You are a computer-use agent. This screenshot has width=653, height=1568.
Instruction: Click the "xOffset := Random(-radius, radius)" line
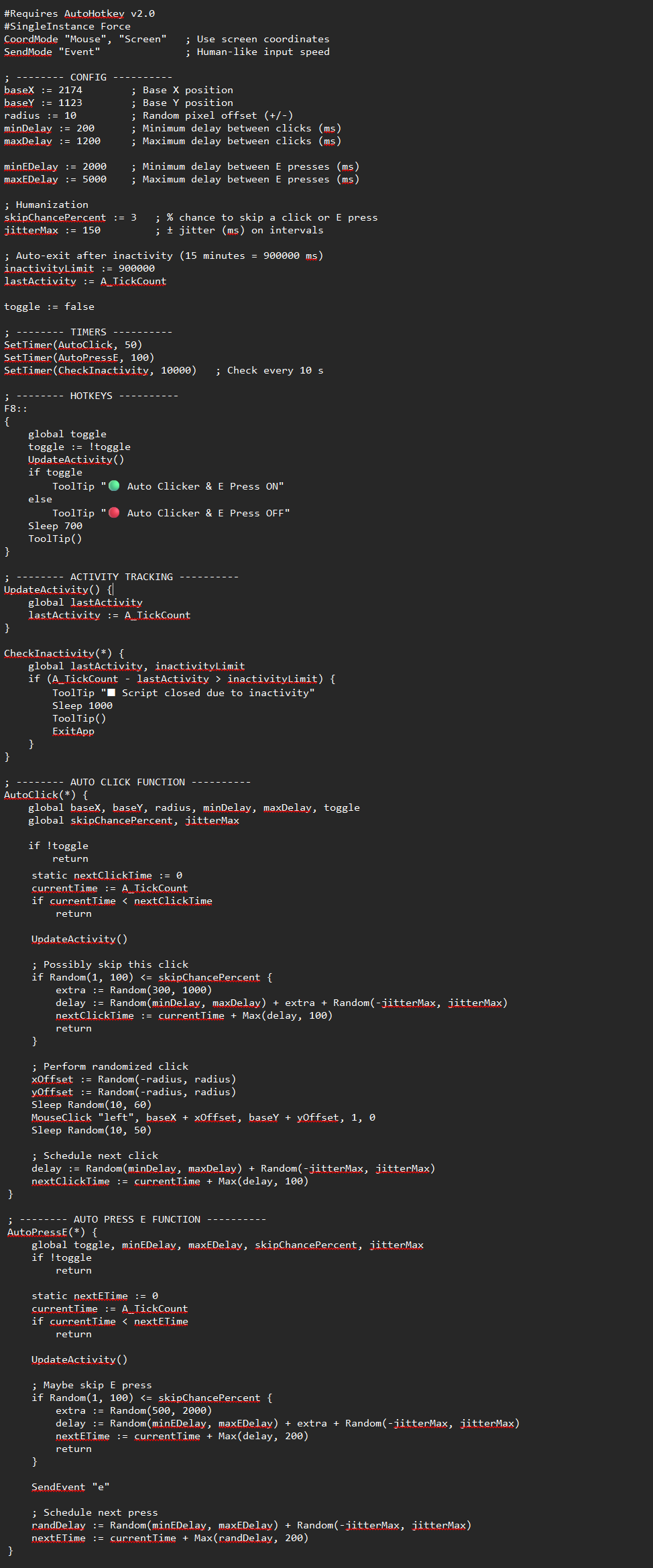click(133, 1079)
